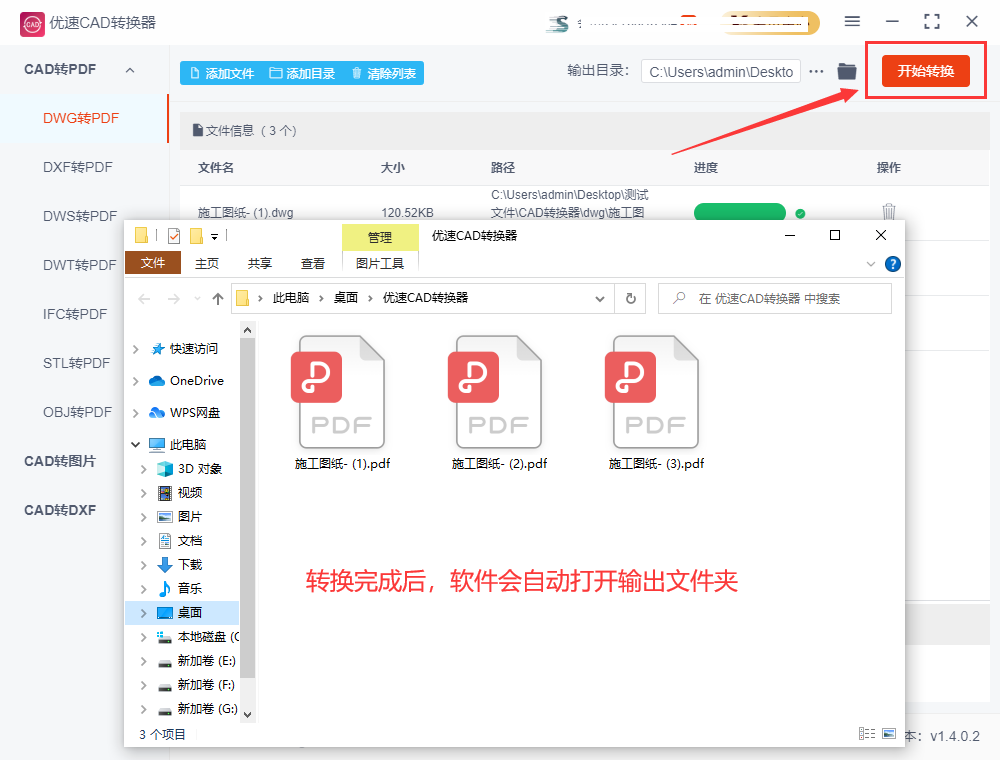
Task: Open the address bar history dropdown
Action: [x=599, y=298]
